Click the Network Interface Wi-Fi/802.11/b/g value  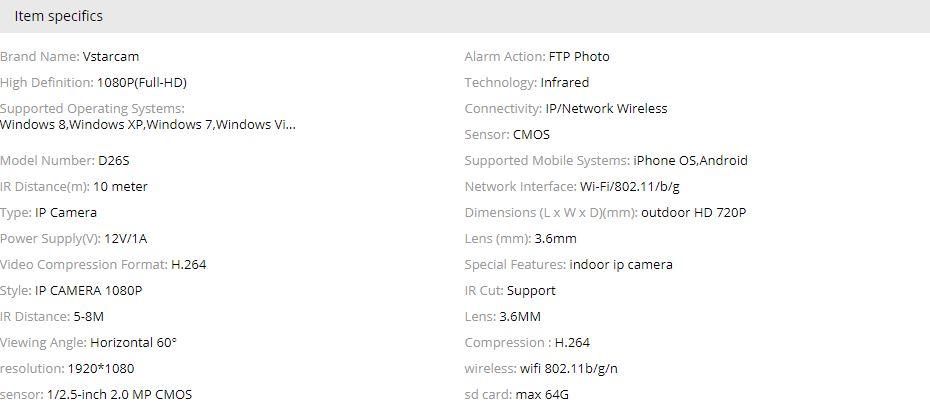tap(629, 187)
